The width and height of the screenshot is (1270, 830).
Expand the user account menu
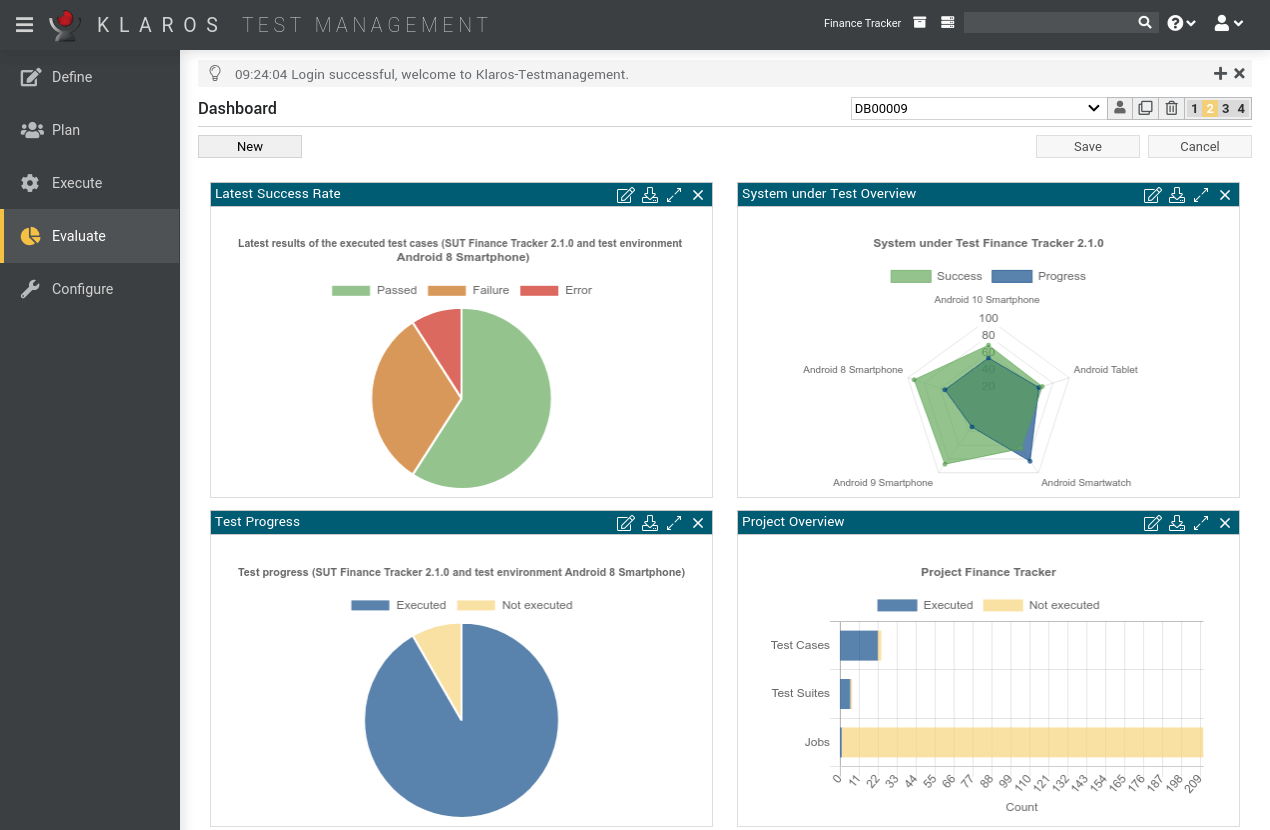[x=1229, y=23]
